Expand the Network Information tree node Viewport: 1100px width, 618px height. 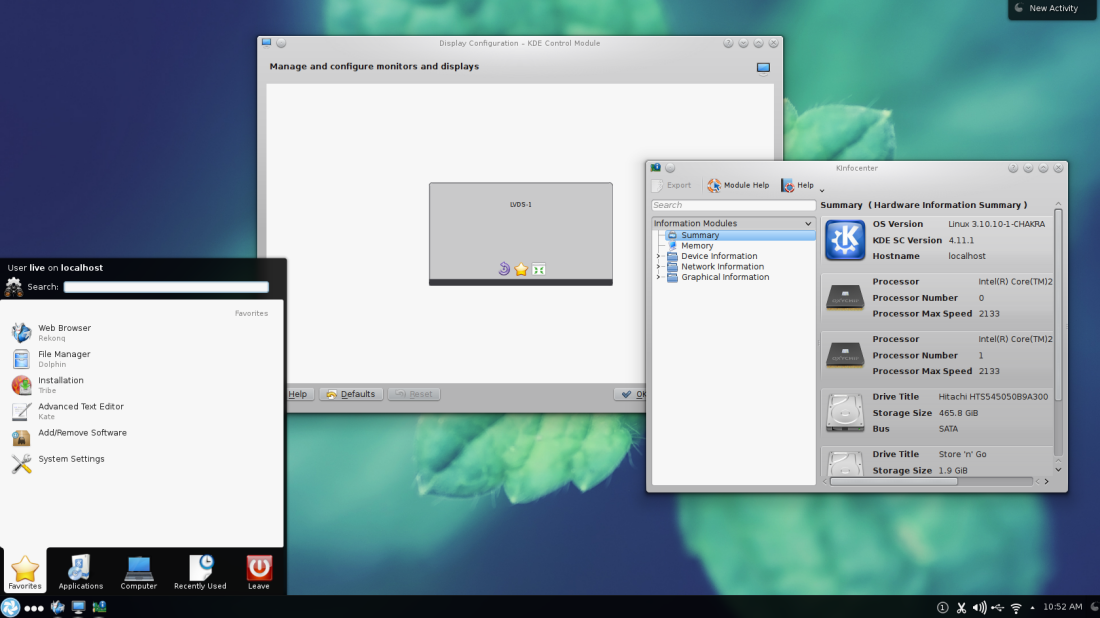point(658,267)
